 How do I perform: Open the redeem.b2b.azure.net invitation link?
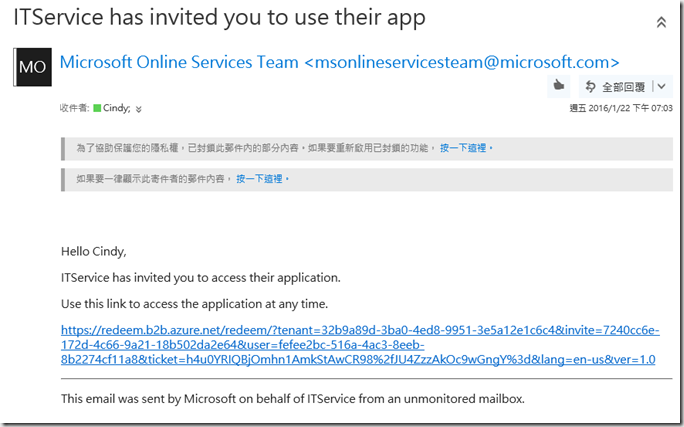pyautogui.click(x=359, y=345)
